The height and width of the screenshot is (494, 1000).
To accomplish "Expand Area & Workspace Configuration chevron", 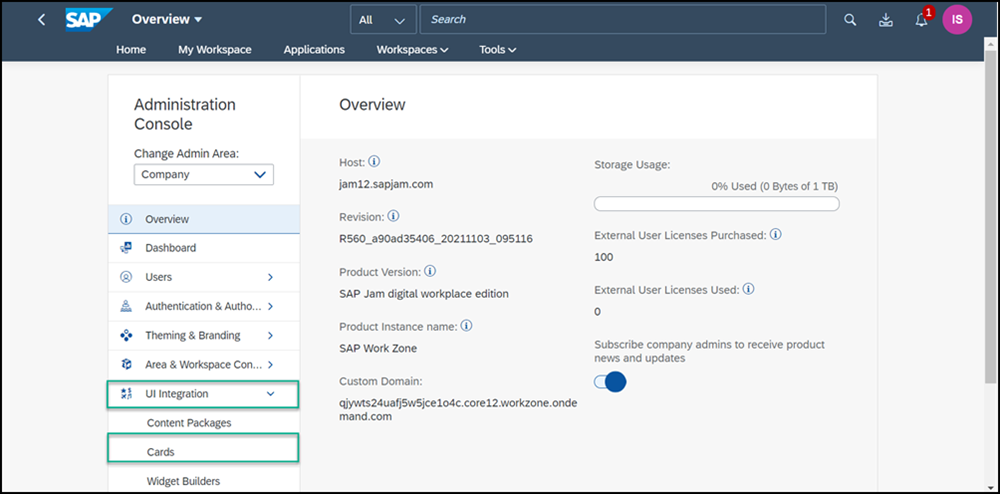I will (x=270, y=365).
